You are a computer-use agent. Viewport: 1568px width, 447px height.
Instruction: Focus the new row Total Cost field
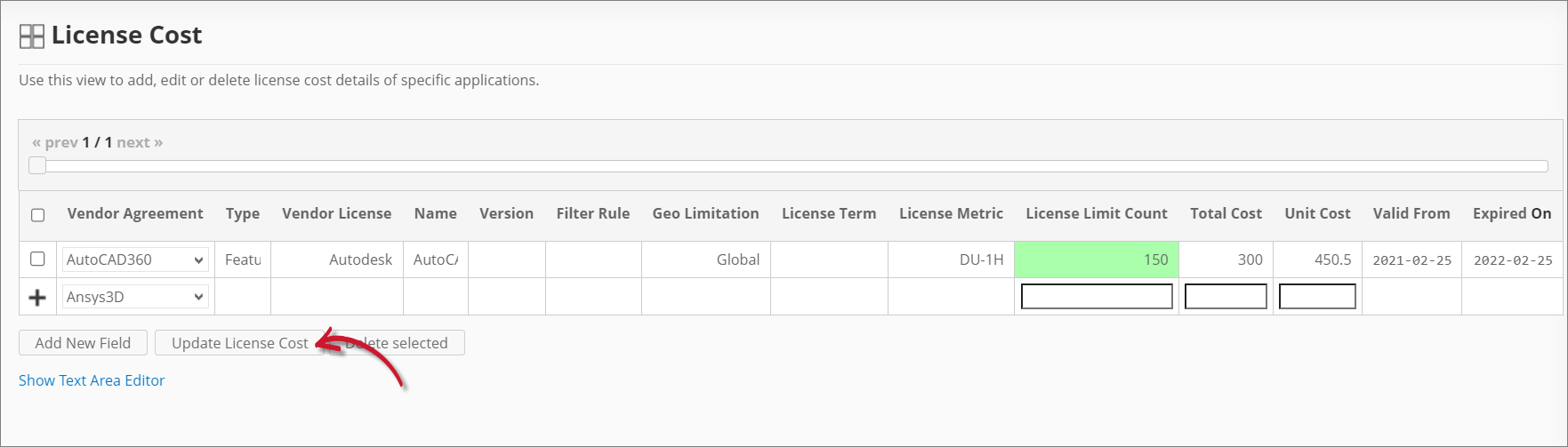[1225, 296]
